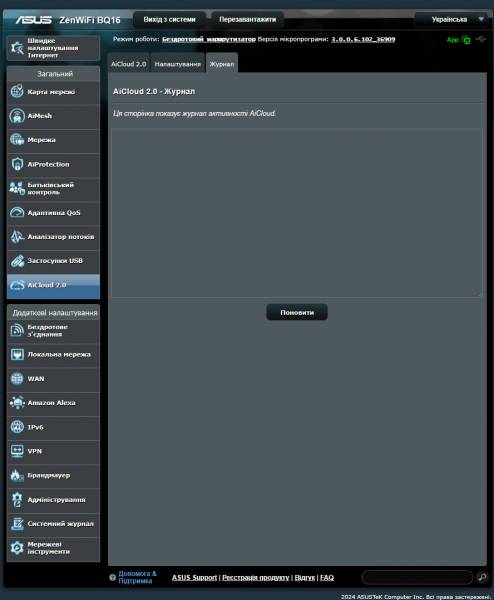Screen dimensions: 494x600
Task: Click the Додаткові налаштування section header
Action: (54, 313)
